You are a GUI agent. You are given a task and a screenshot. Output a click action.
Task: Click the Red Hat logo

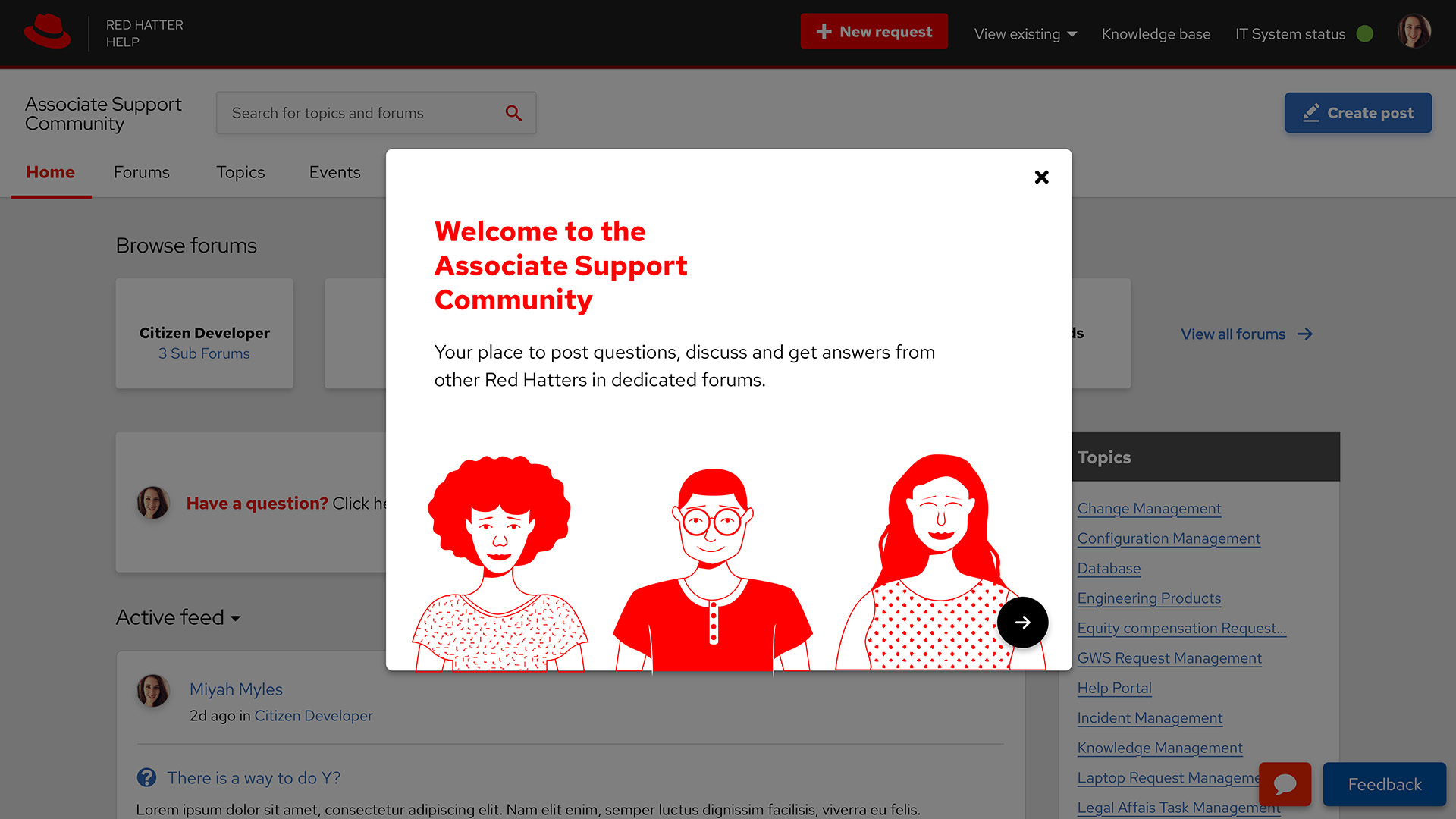coord(47,32)
